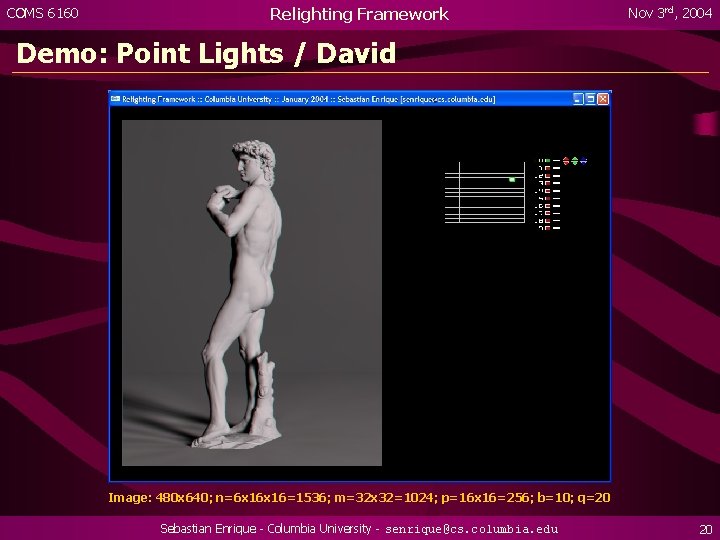
Task: Click the 'Relighting Framework' header title
Action: tap(359, 14)
